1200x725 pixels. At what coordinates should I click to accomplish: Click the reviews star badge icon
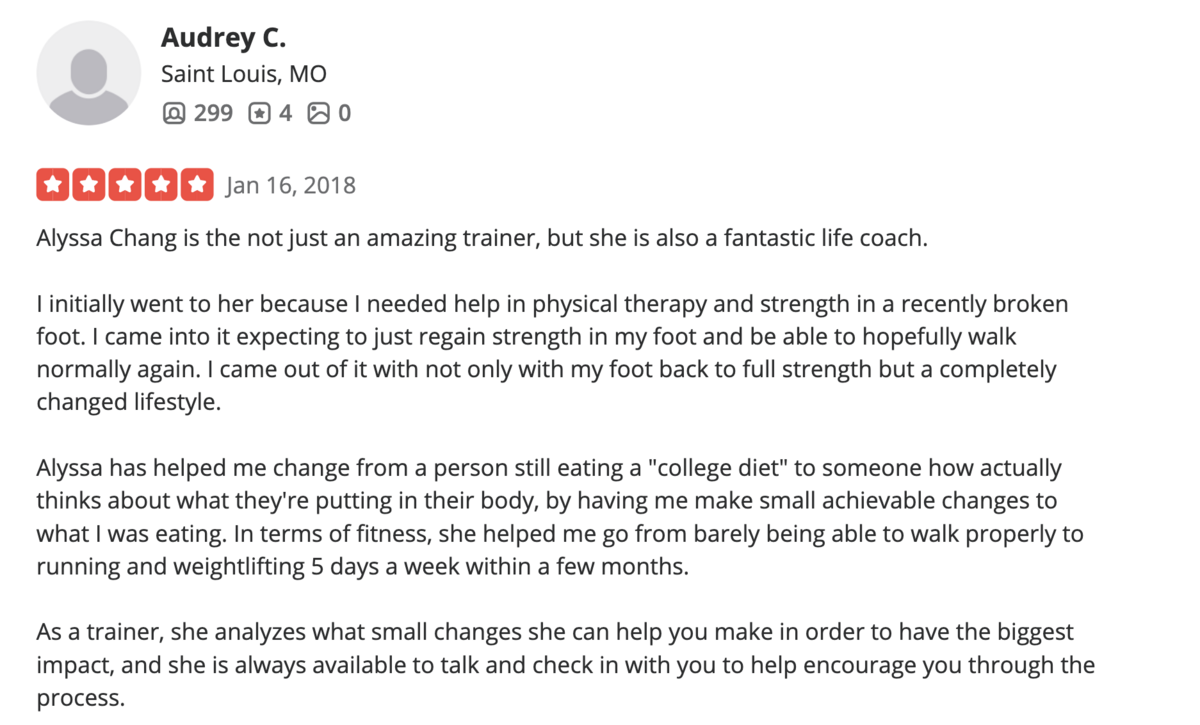(259, 113)
